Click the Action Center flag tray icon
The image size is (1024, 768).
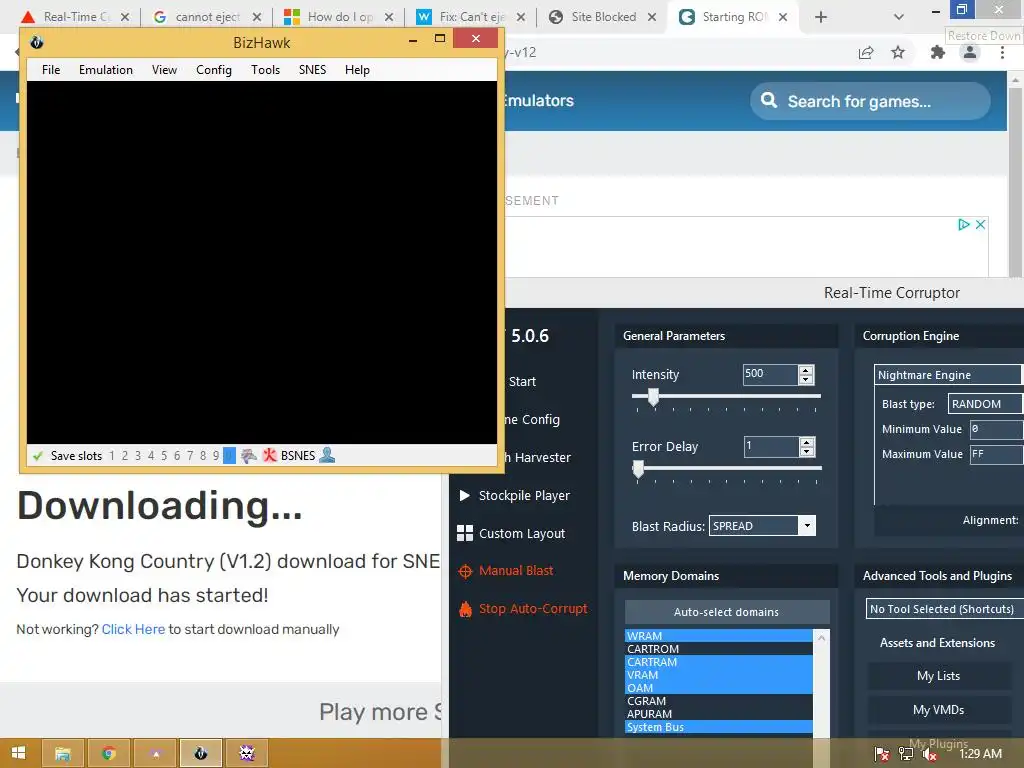point(882,754)
